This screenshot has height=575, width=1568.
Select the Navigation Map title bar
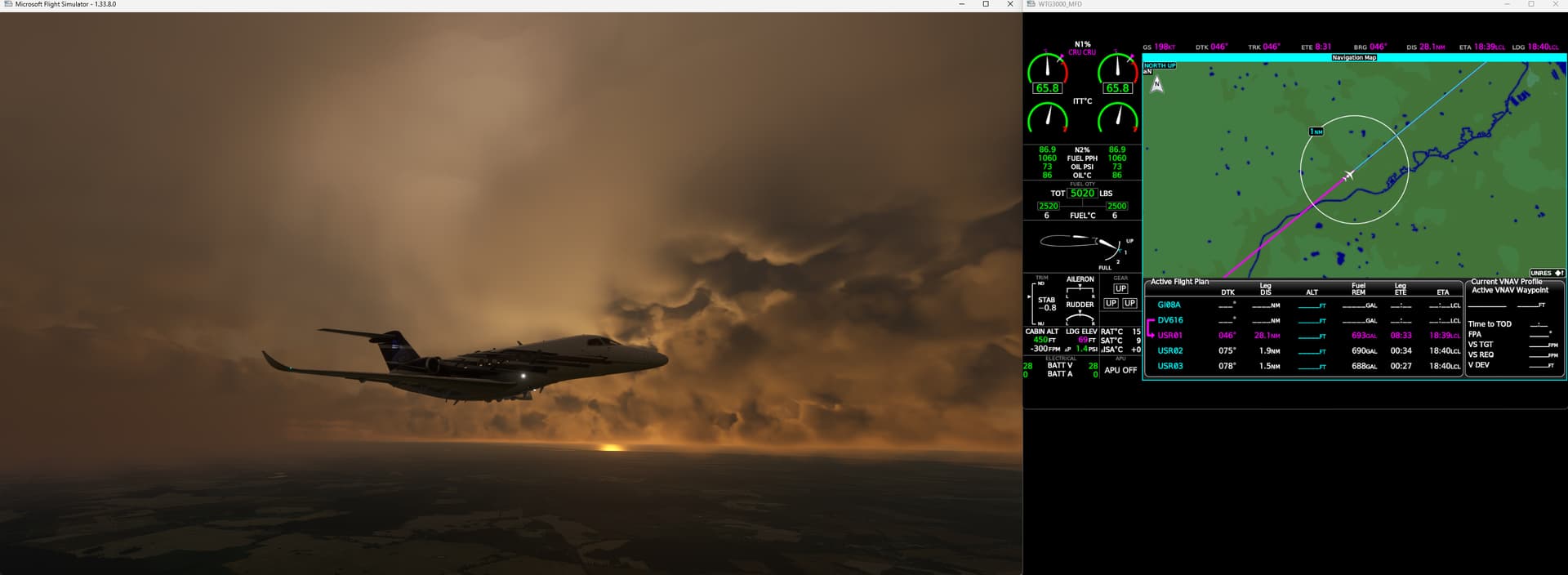click(x=1354, y=57)
